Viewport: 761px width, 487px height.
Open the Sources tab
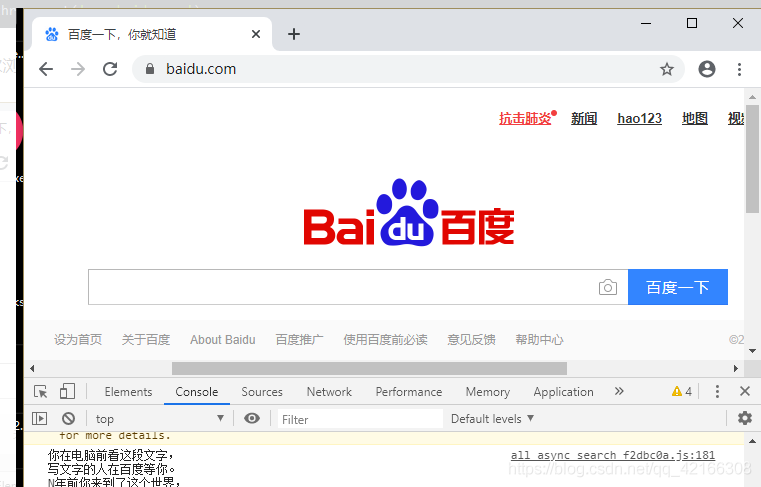pyautogui.click(x=262, y=392)
